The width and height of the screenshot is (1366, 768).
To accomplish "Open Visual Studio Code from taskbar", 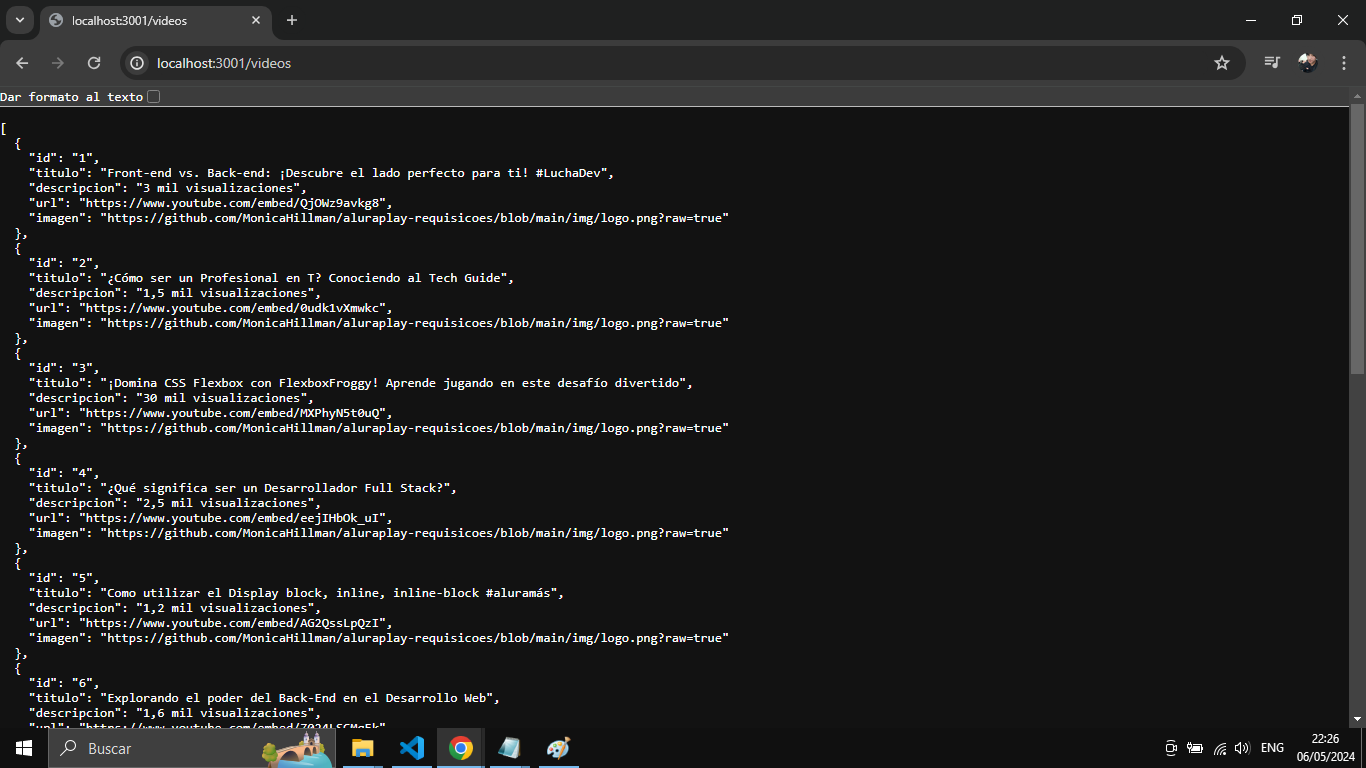I will [411, 748].
